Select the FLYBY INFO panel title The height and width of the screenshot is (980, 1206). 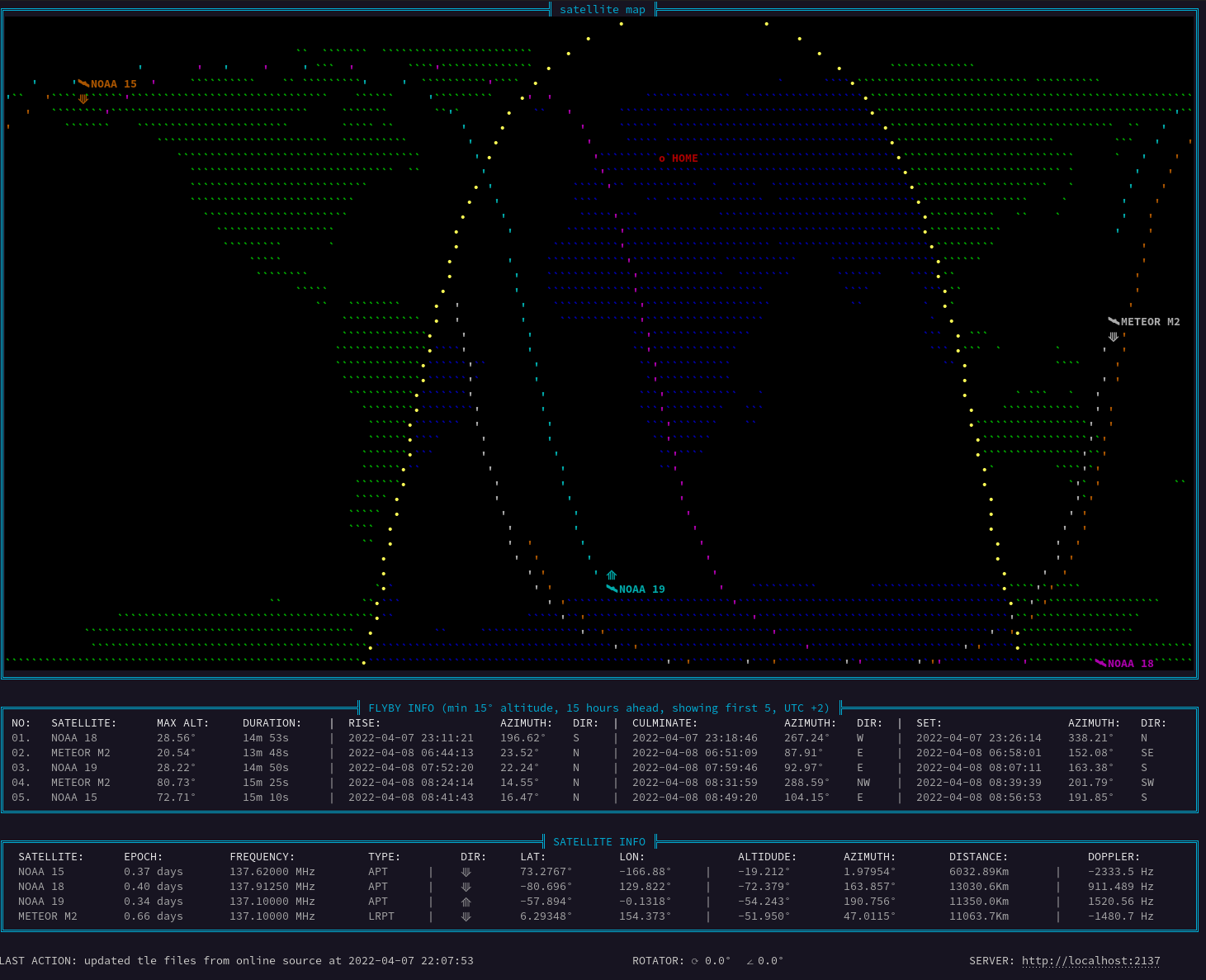coord(599,708)
